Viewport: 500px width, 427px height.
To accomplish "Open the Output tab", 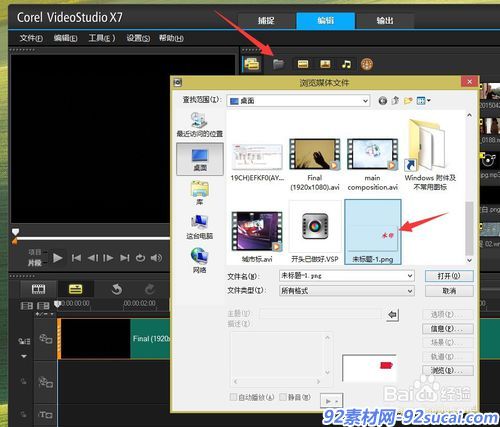I will click(385, 21).
